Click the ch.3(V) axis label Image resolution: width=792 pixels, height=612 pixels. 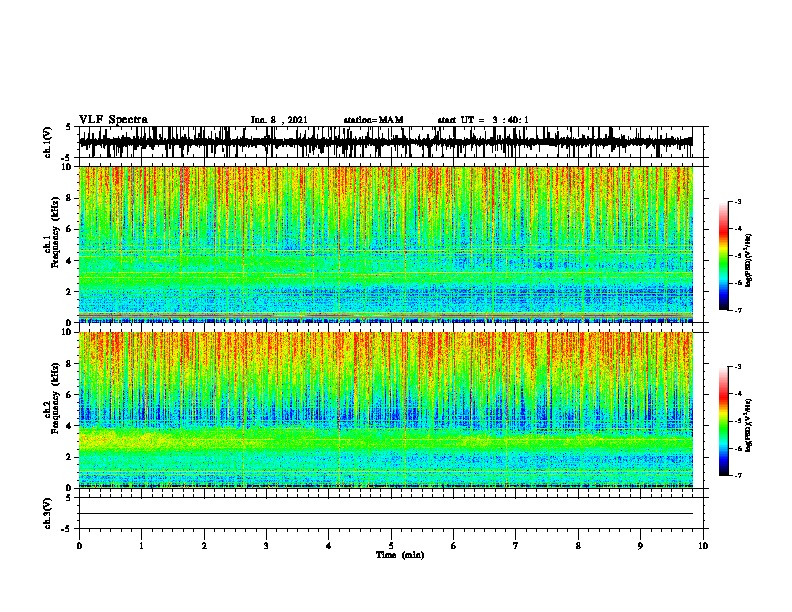click(48, 513)
